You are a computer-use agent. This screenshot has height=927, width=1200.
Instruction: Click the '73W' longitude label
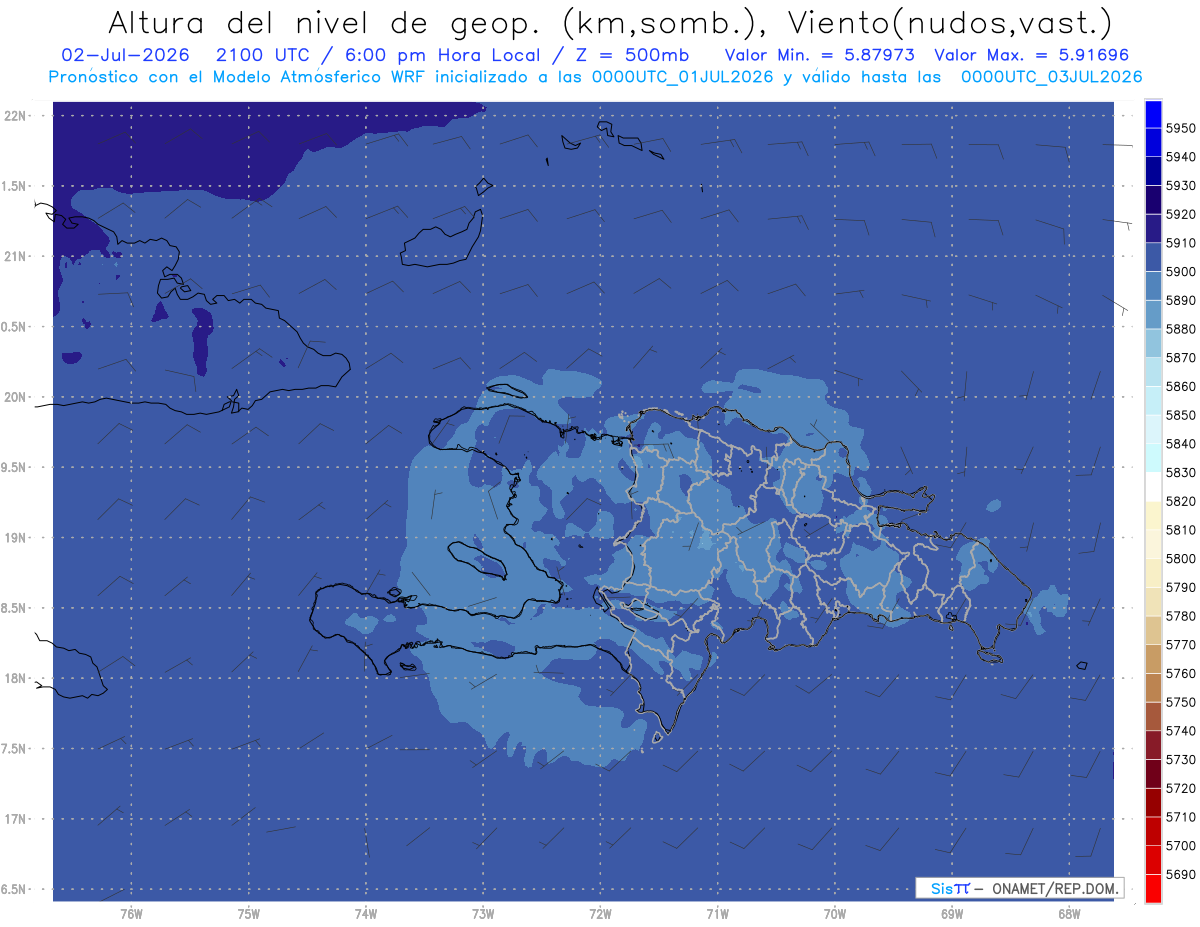(483, 914)
